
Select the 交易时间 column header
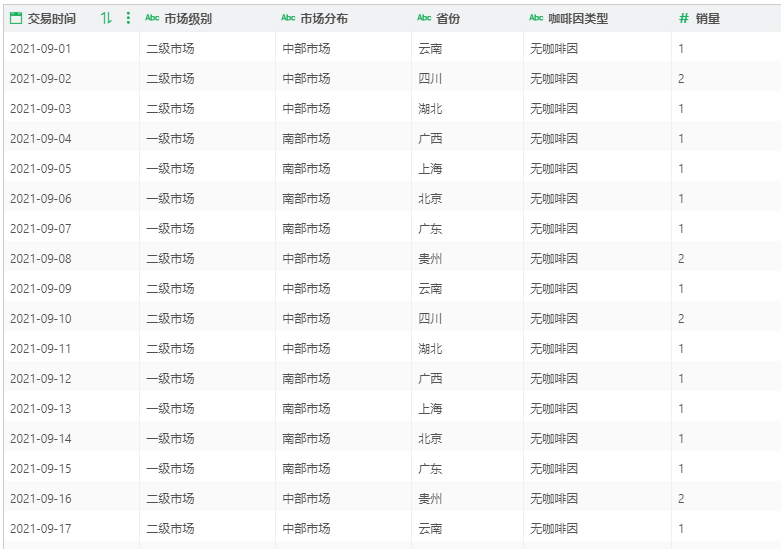pyautogui.click(x=51, y=18)
